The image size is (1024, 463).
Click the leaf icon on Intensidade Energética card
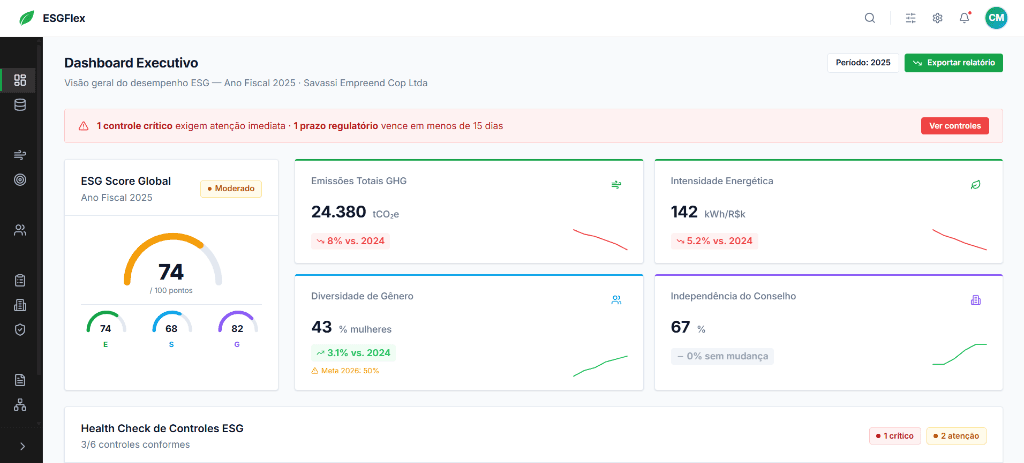976,185
